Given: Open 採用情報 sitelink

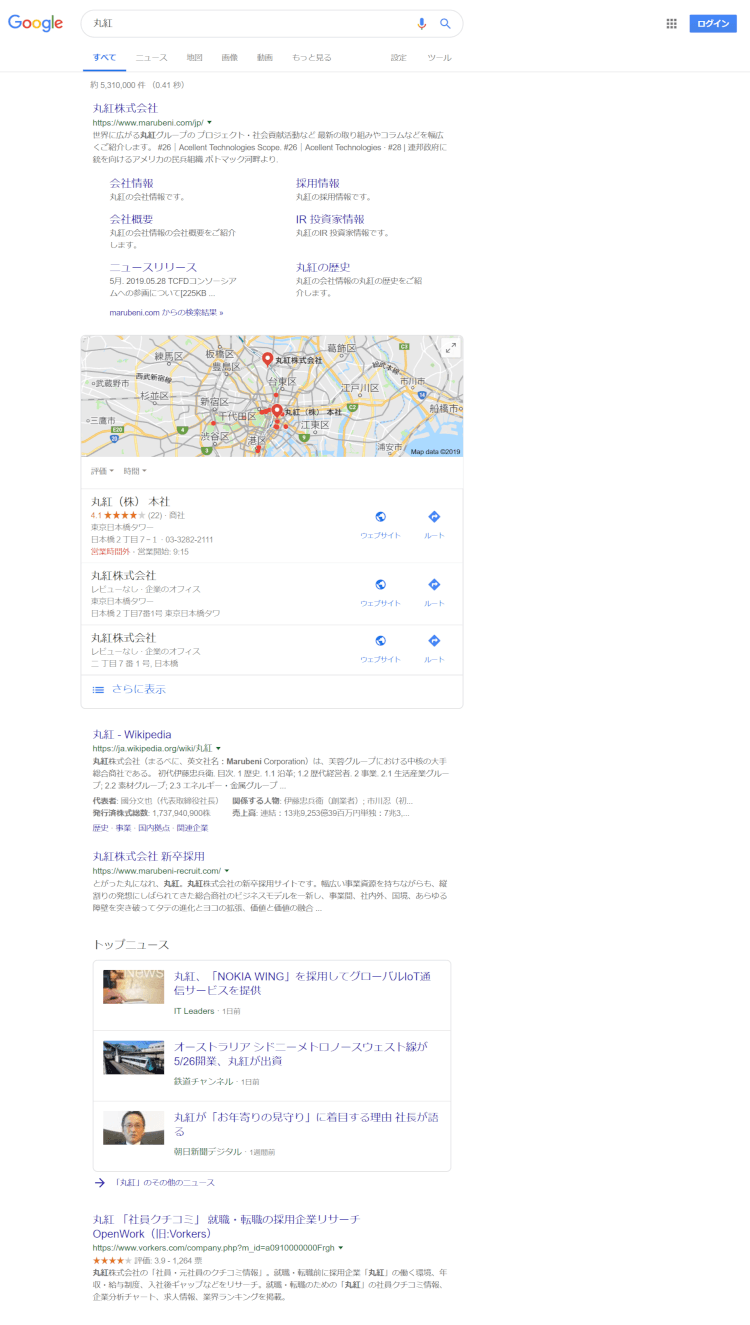Looking at the screenshot, I should [318, 183].
